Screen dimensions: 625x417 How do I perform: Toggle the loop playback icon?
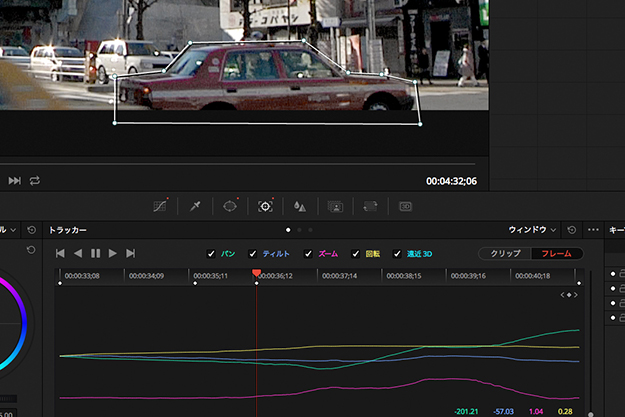pos(35,181)
